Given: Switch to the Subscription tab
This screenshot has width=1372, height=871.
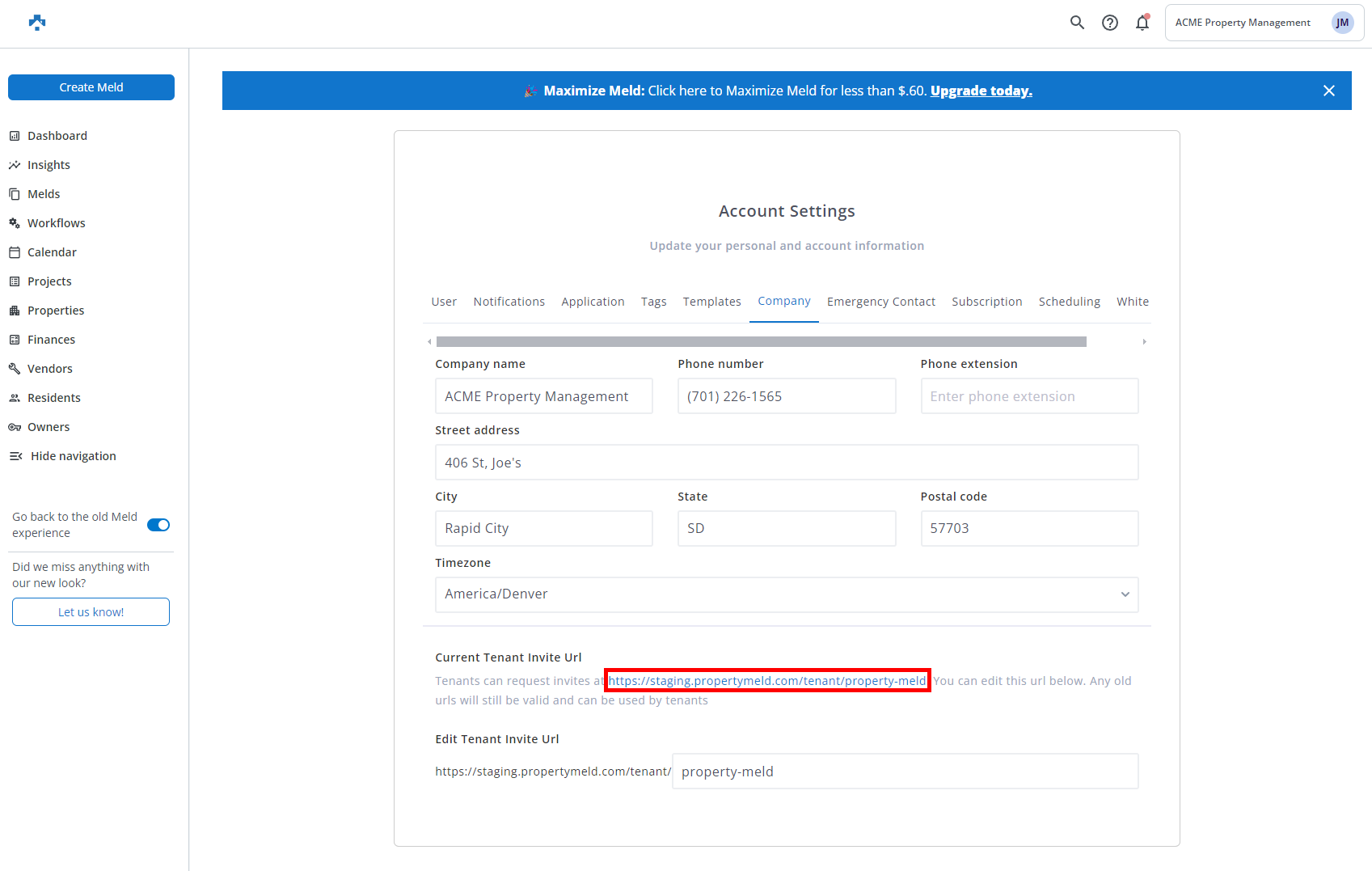Looking at the screenshot, I should [x=986, y=302].
